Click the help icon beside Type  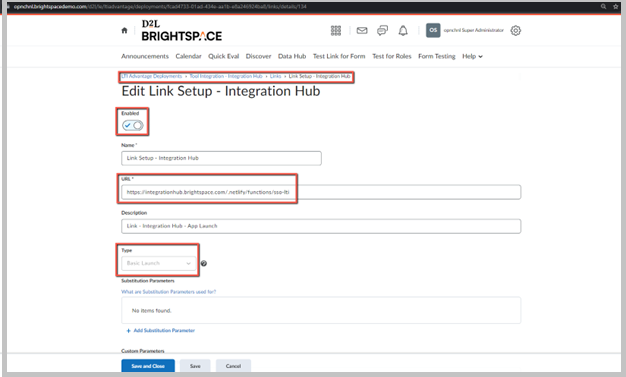point(204,263)
